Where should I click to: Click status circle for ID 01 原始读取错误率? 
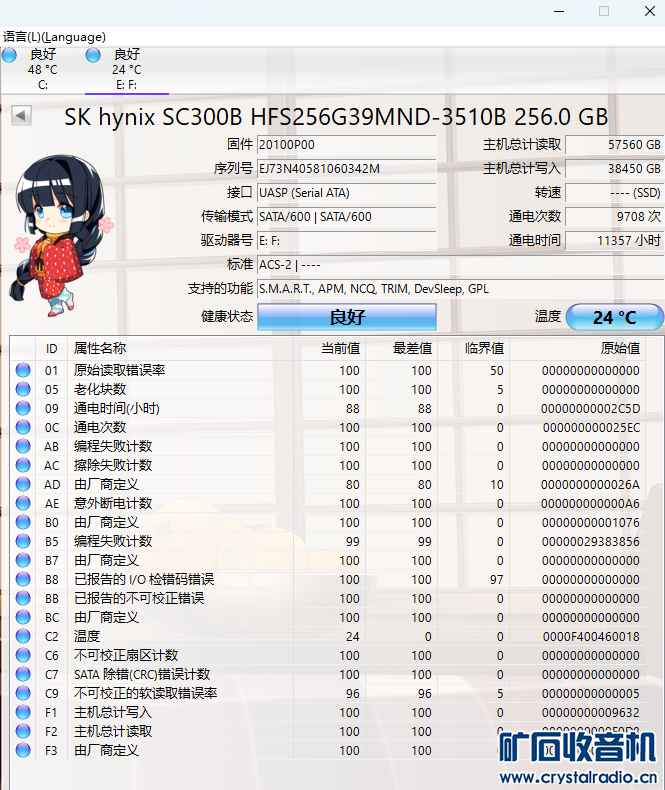[x=23, y=370]
